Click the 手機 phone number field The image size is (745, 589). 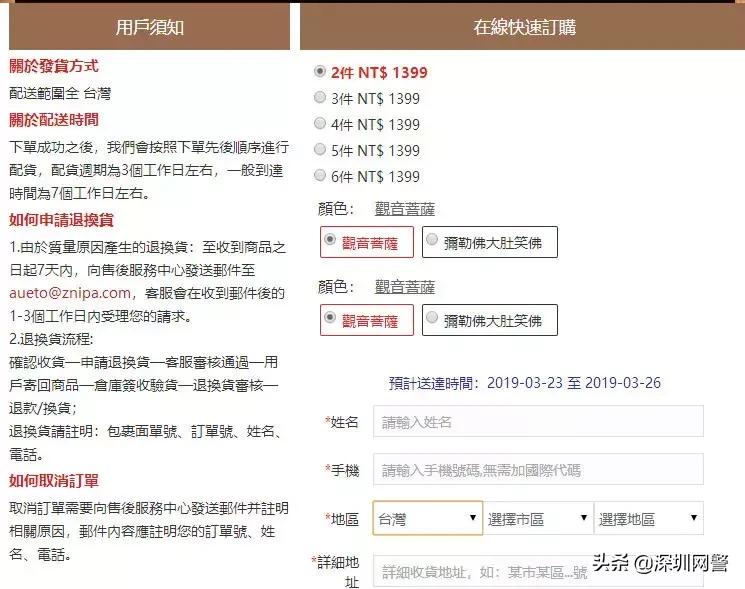(538, 469)
